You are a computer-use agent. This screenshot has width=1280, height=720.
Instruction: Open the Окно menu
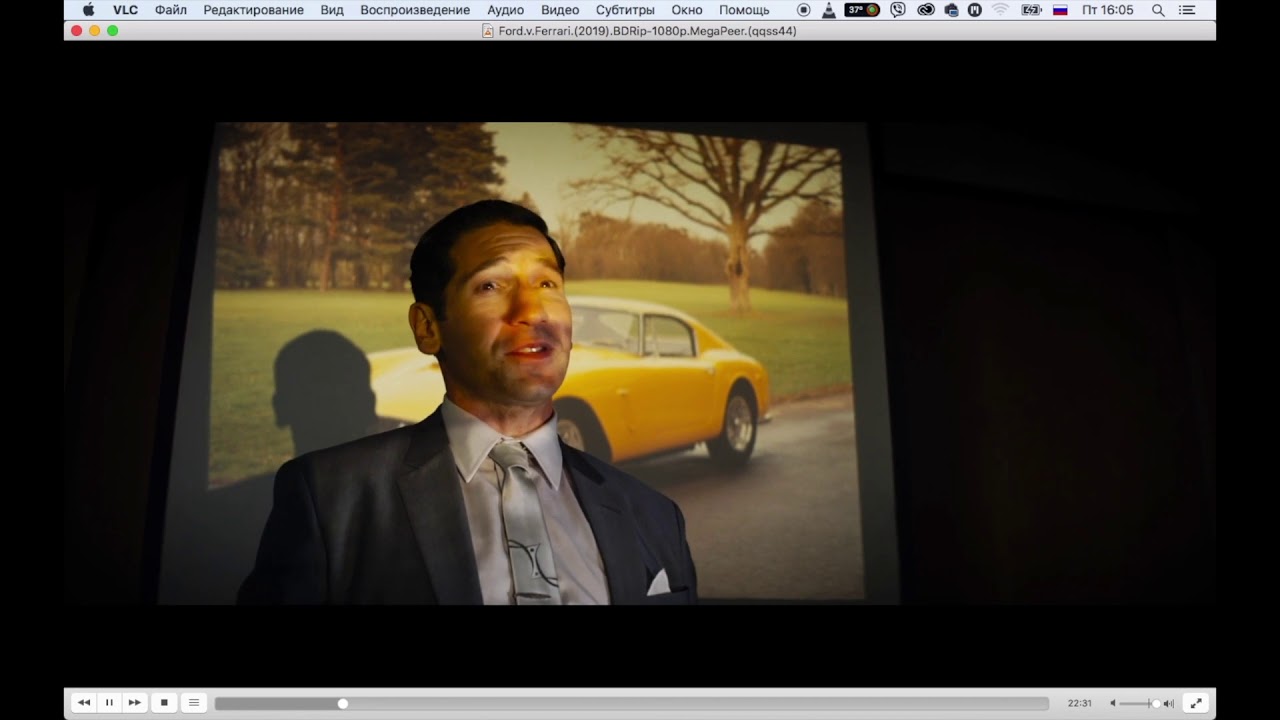coord(687,10)
